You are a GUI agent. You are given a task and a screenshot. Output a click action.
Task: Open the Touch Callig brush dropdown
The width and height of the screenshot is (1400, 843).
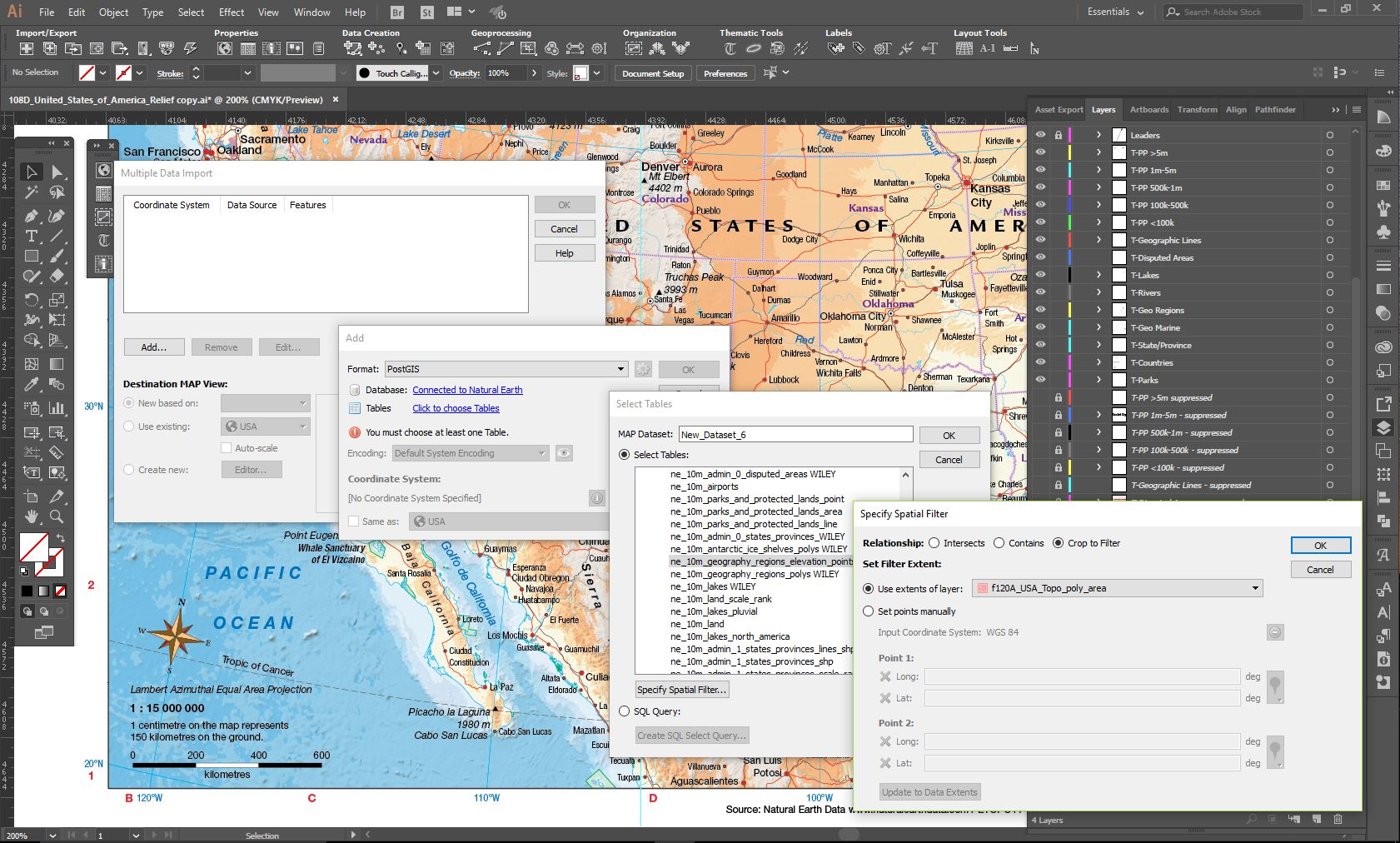click(x=436, y=73)
